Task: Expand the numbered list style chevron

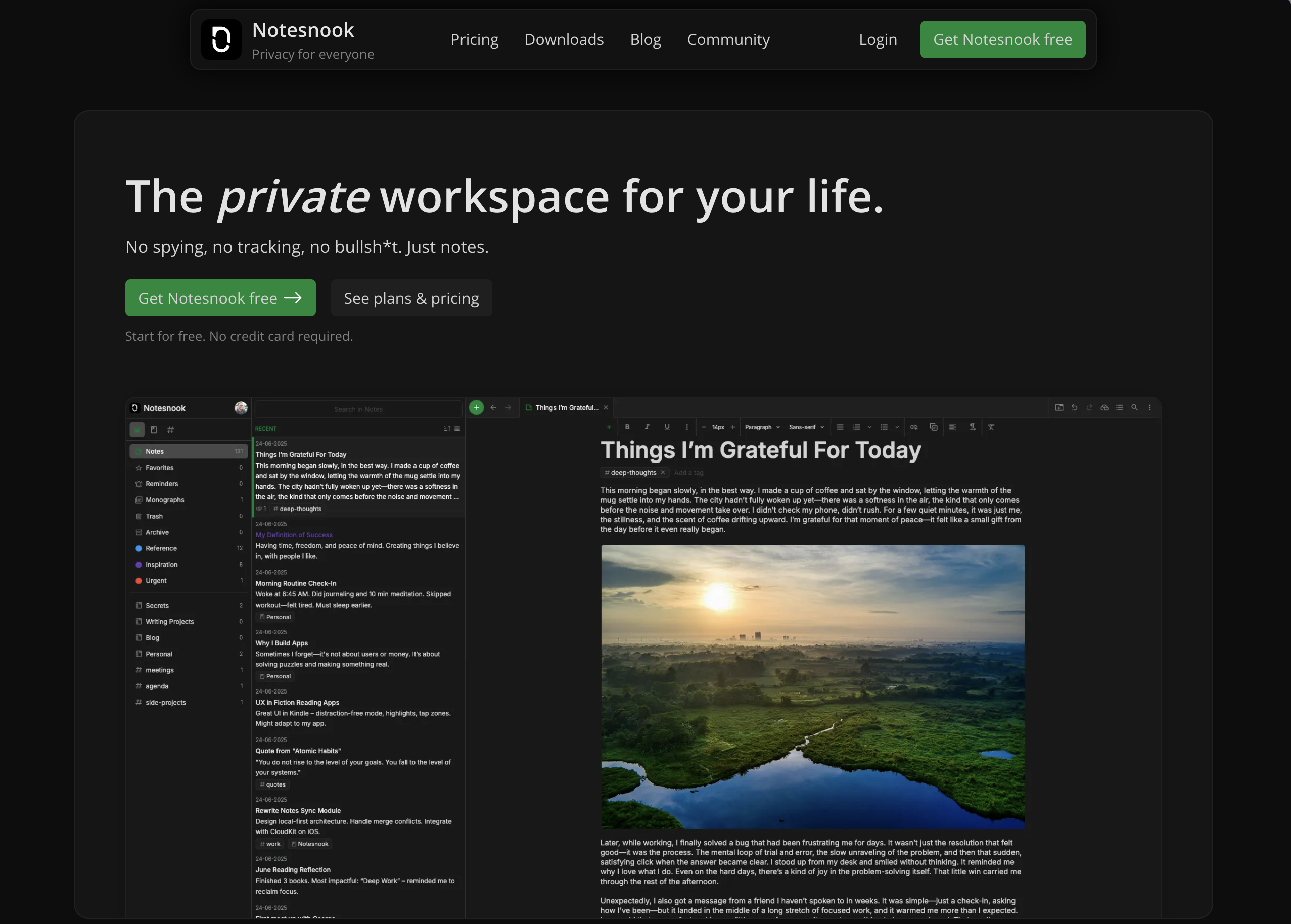Action: coord(869,427)
